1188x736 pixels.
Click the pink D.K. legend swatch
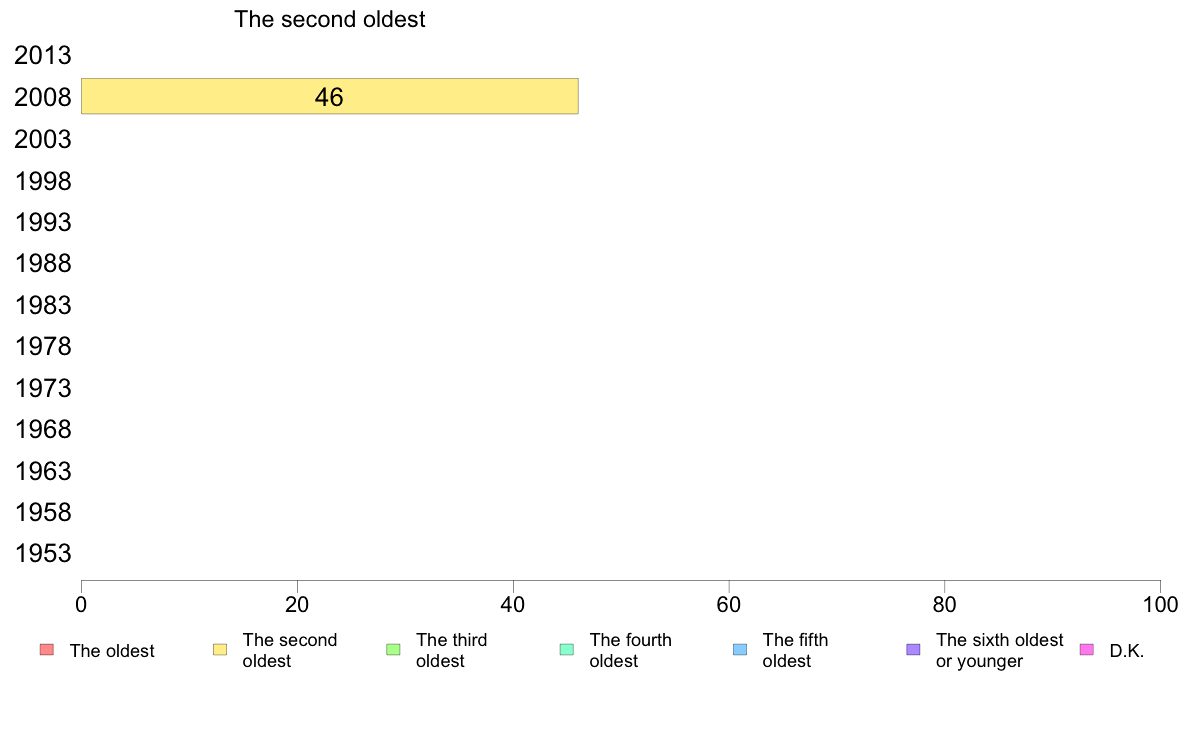click(x=1086, y=650)
